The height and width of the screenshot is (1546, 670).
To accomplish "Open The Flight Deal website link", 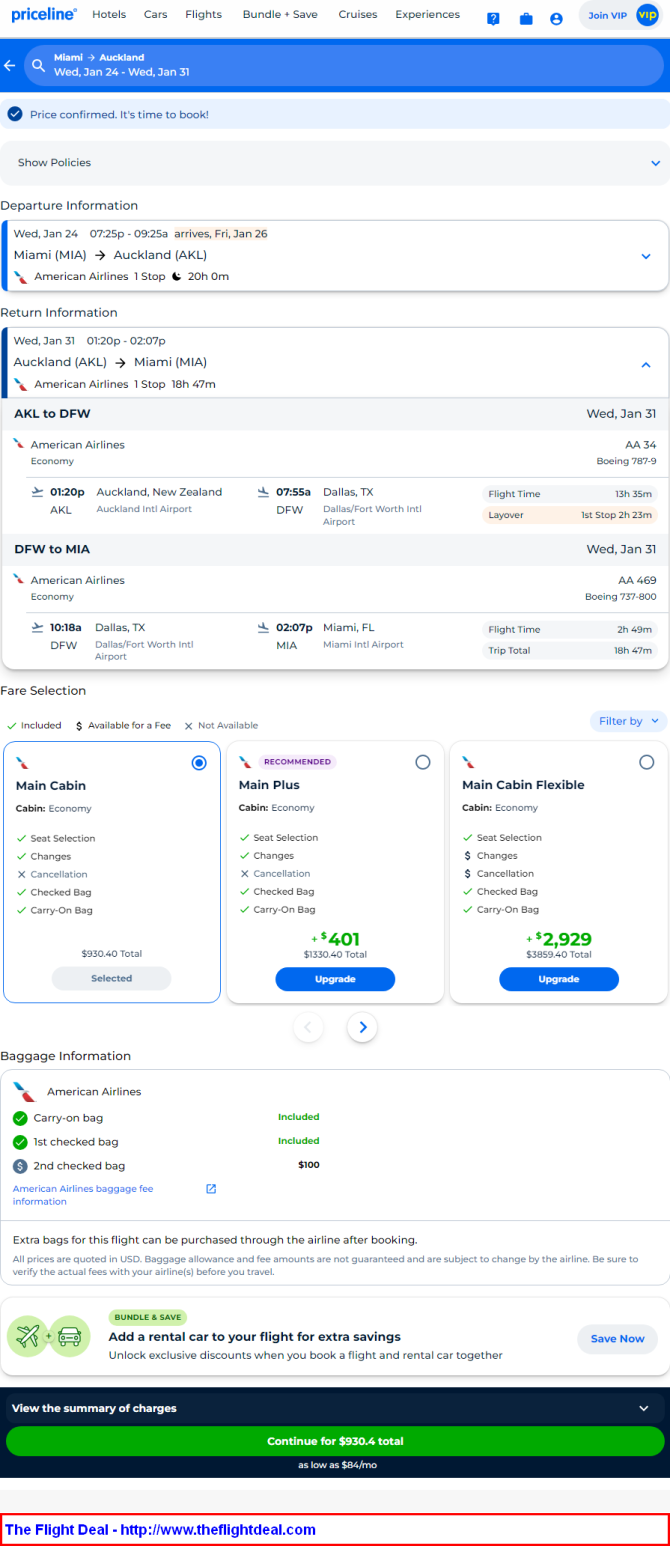I will coord(160,1529).
